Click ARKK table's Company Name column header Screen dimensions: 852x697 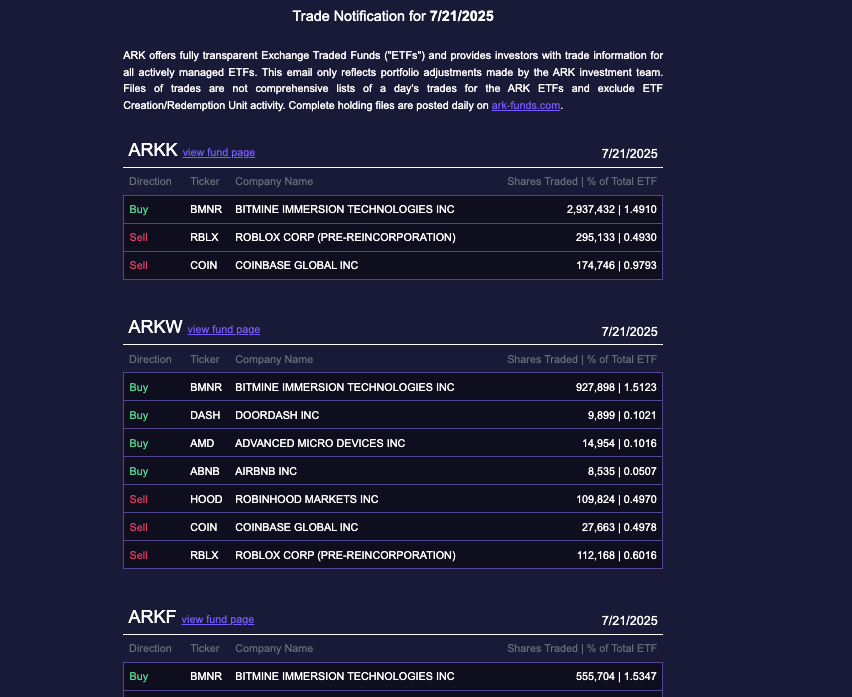[274, 182]
